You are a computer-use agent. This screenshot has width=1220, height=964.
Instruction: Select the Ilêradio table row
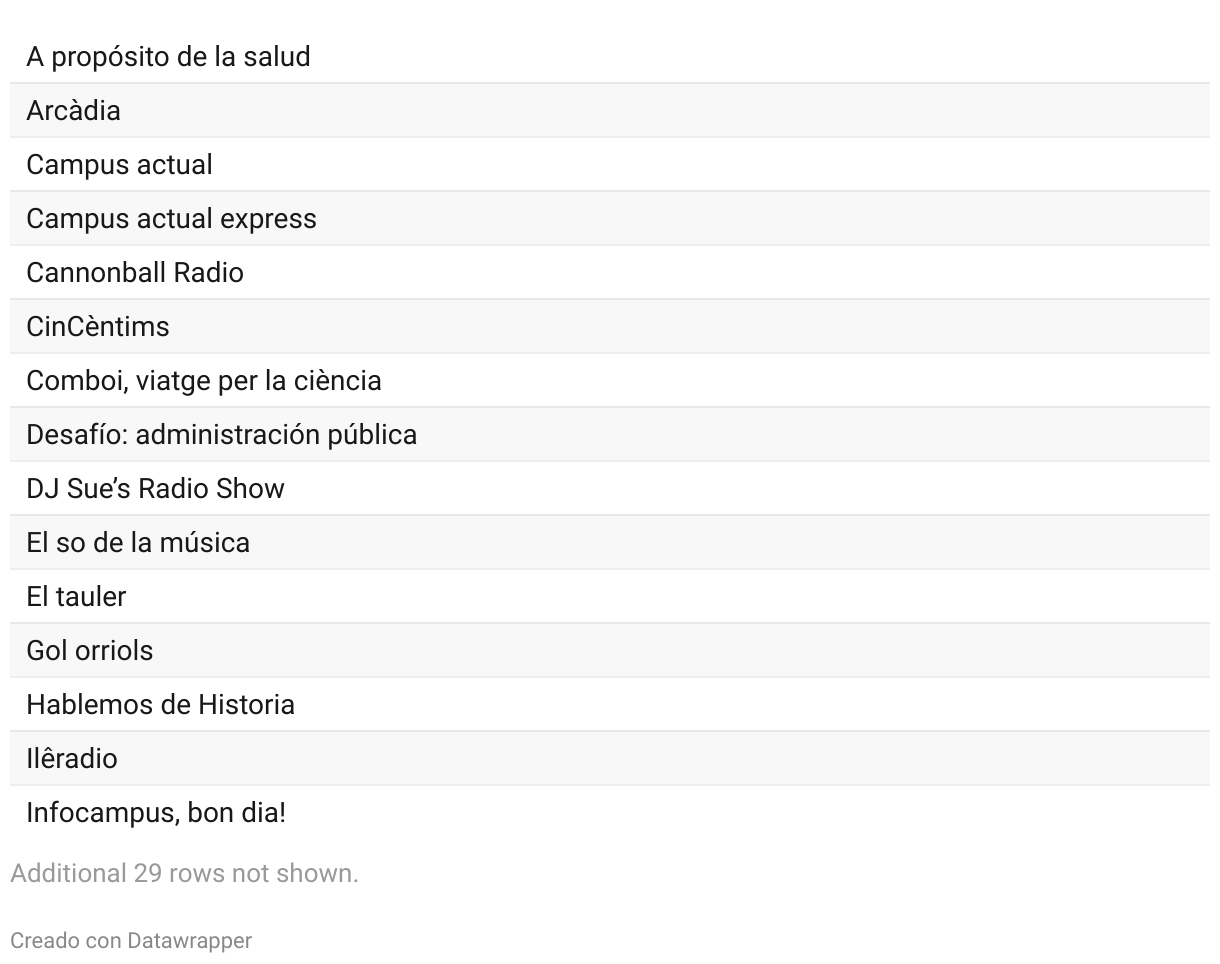(x=72, y=759)
